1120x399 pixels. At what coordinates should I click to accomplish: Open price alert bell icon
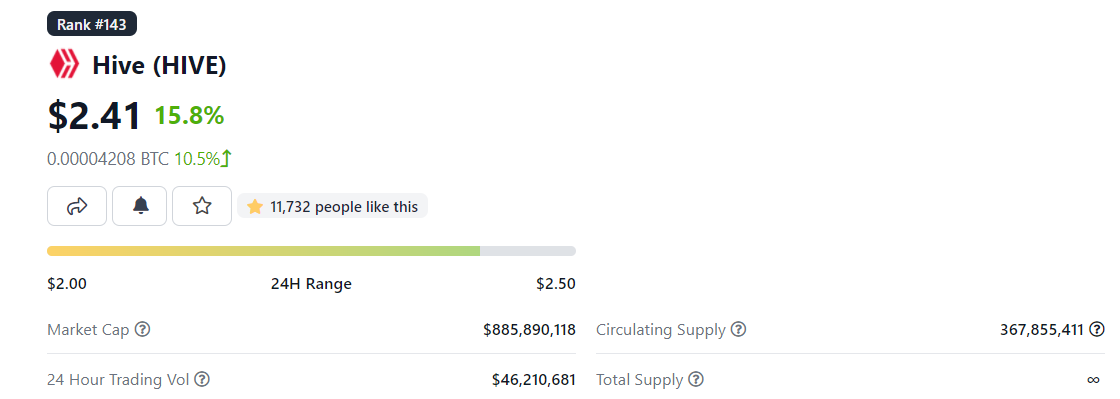(140, 206)
